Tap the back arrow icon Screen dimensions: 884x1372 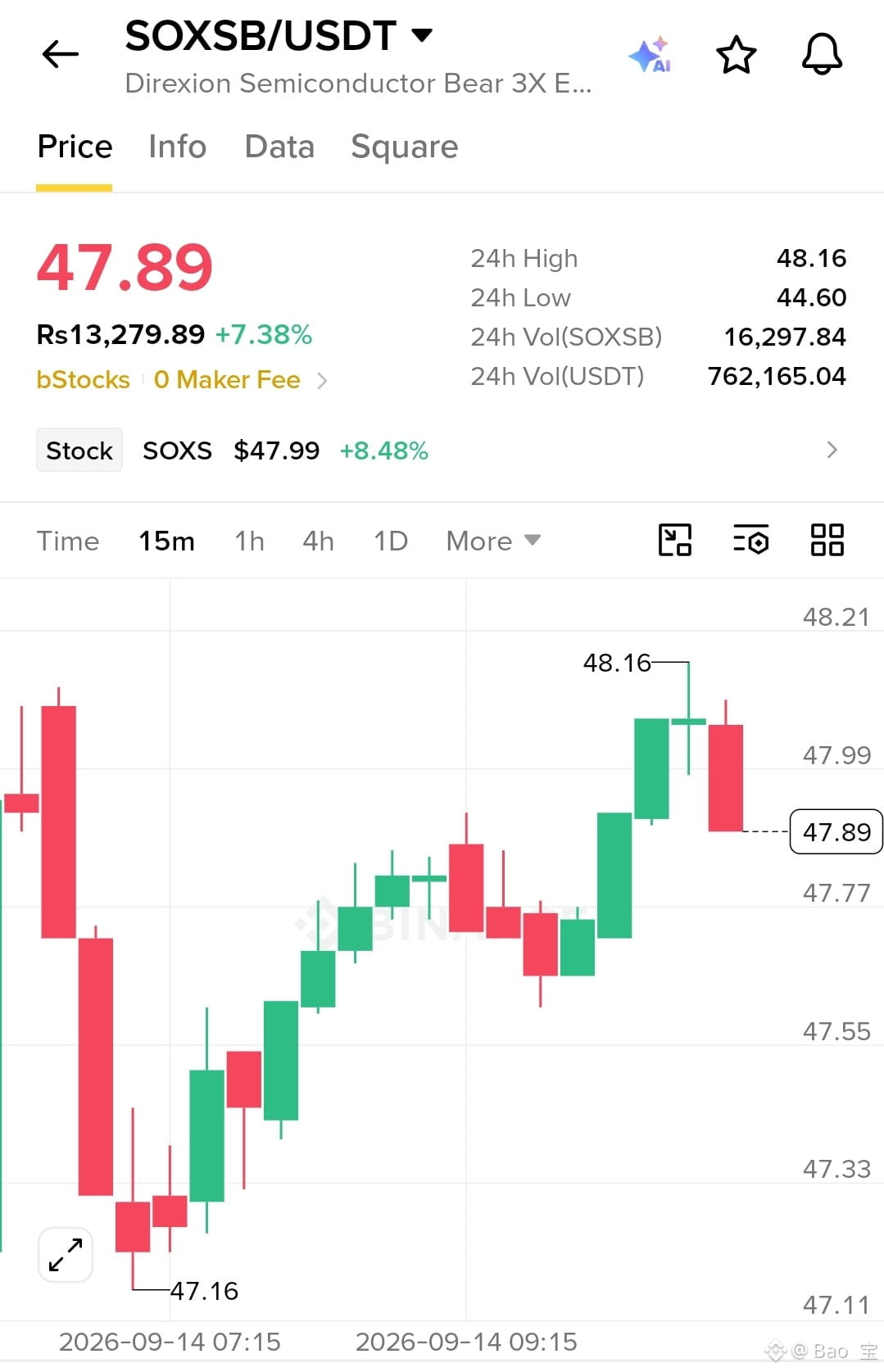coord(60,55)
